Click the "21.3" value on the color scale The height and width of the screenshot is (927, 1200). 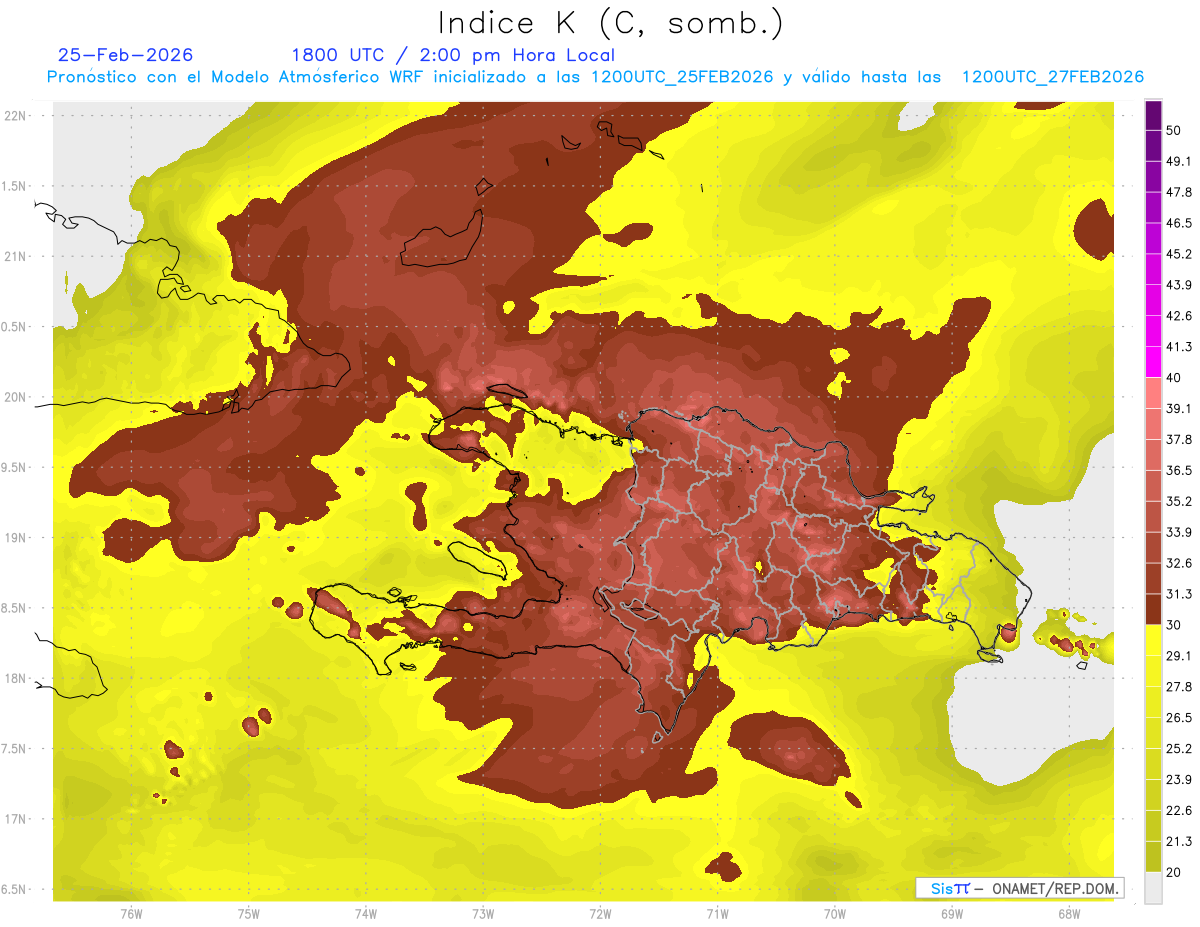(1179, 840)
